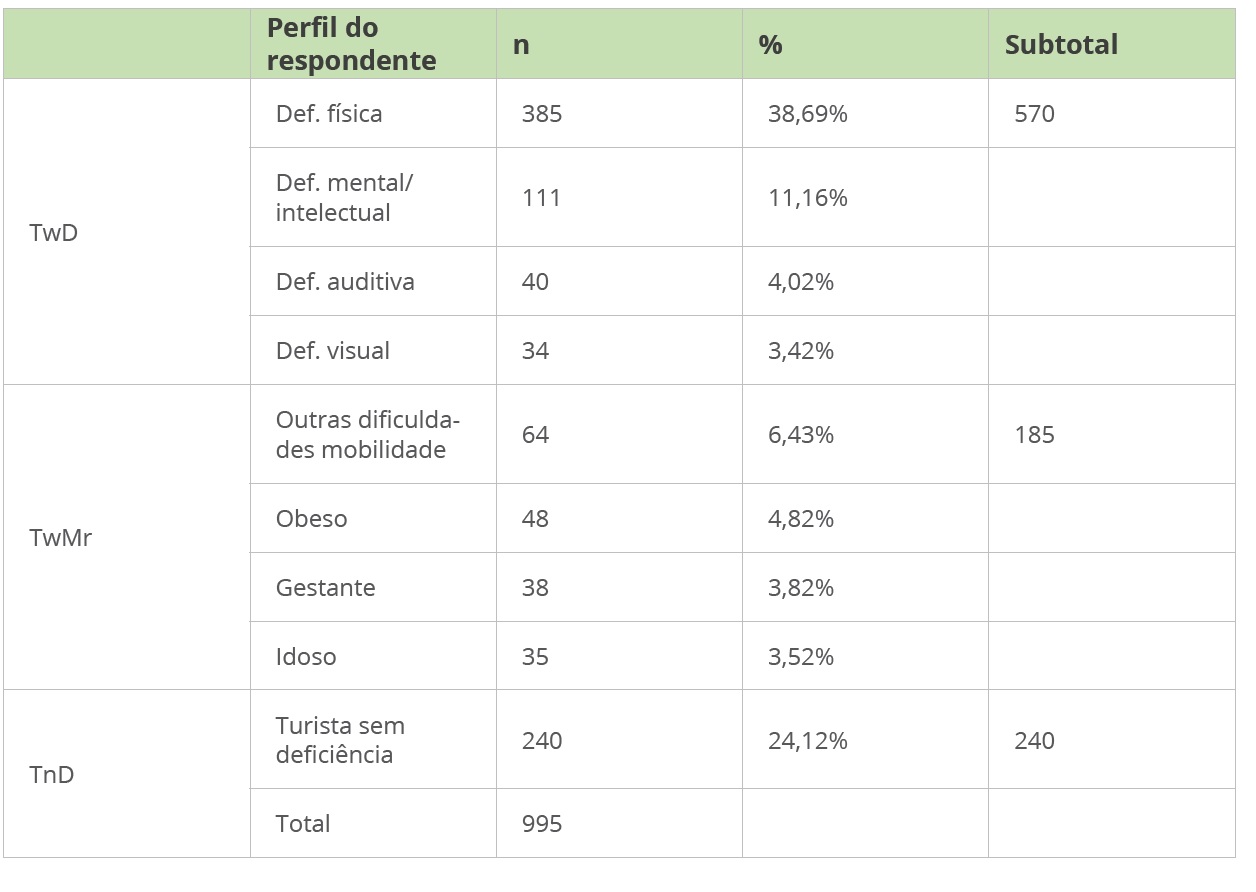Click the "Perfil do respondente" column header
This screenshot has height=892, width=1256.
click(x=351, y=45)
